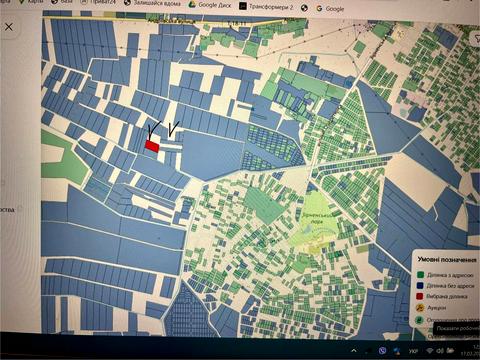Click the Вибрана ділянка legend label
The image size is (480, 360).
pyautogui.click(x=447, y=296)
